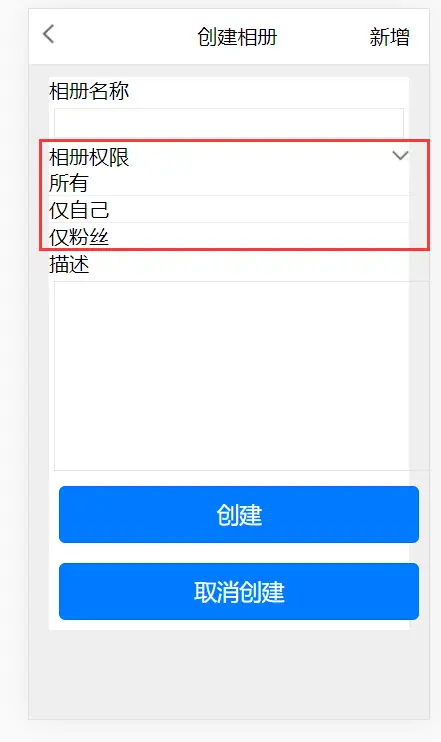Choose the 仅自己 permission option
441x742 pixels.
point(79,210)
